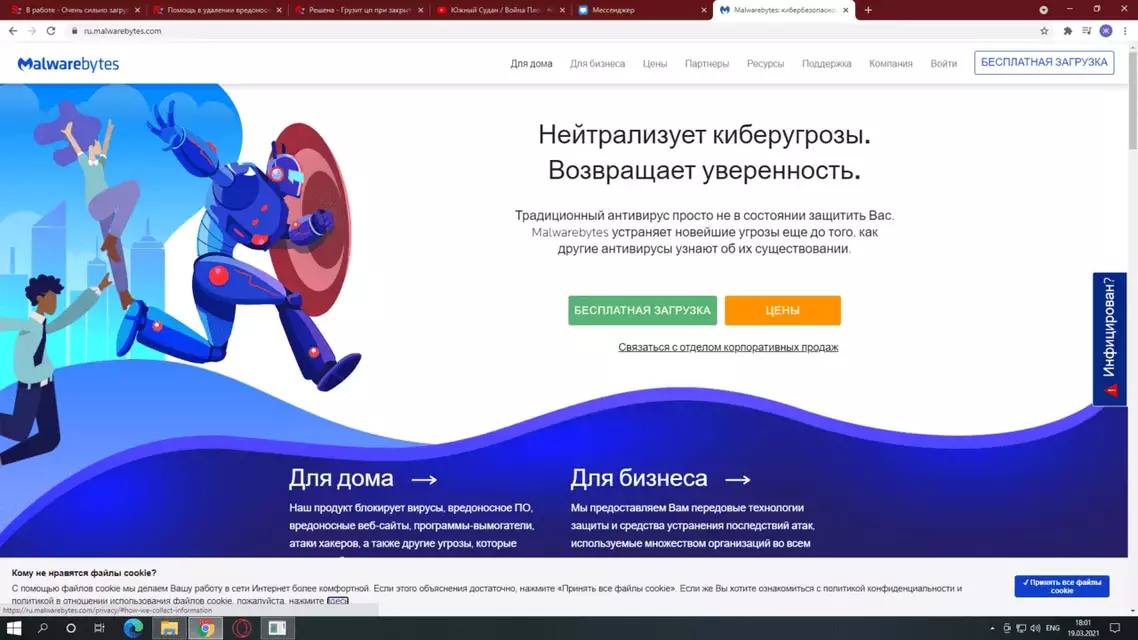Open Windows search from taskbar

[42, 628]
